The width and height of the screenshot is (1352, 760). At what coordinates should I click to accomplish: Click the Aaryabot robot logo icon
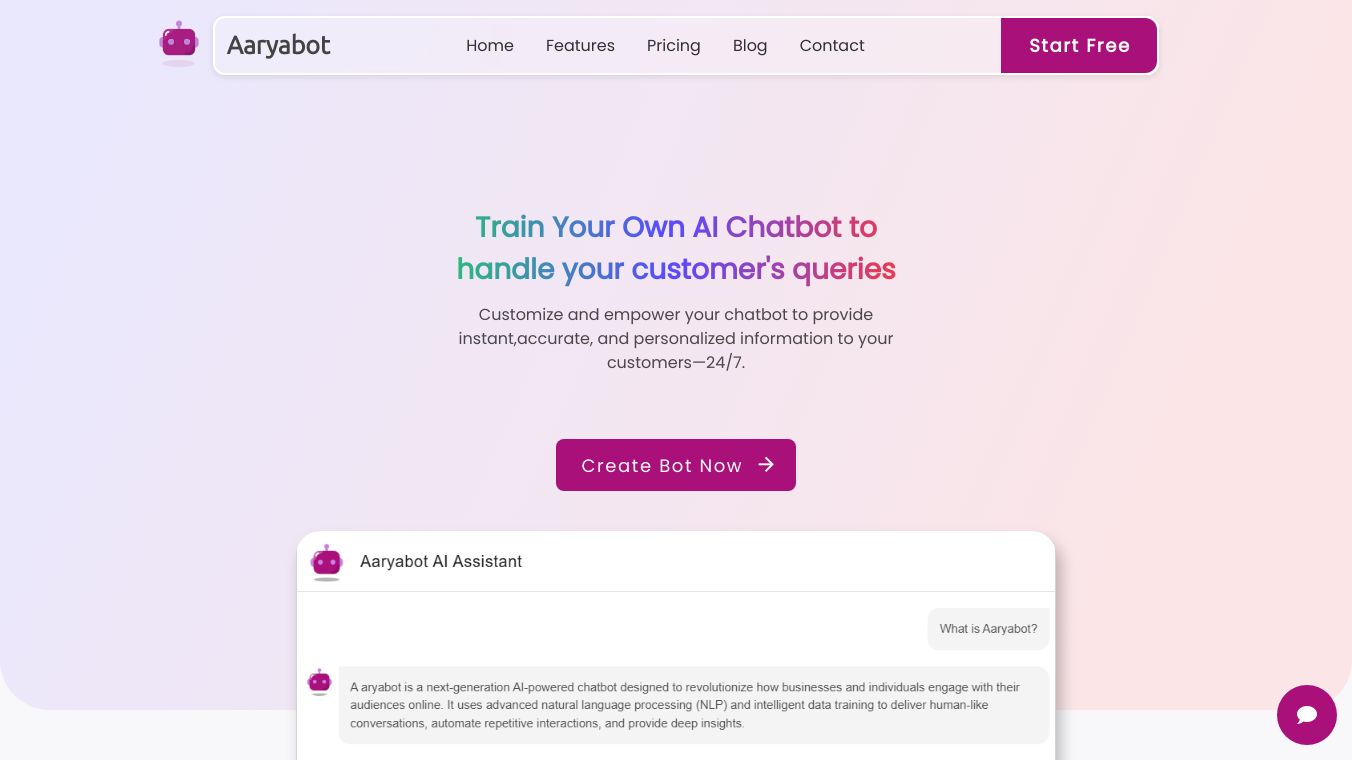click(x=179, y=43)
